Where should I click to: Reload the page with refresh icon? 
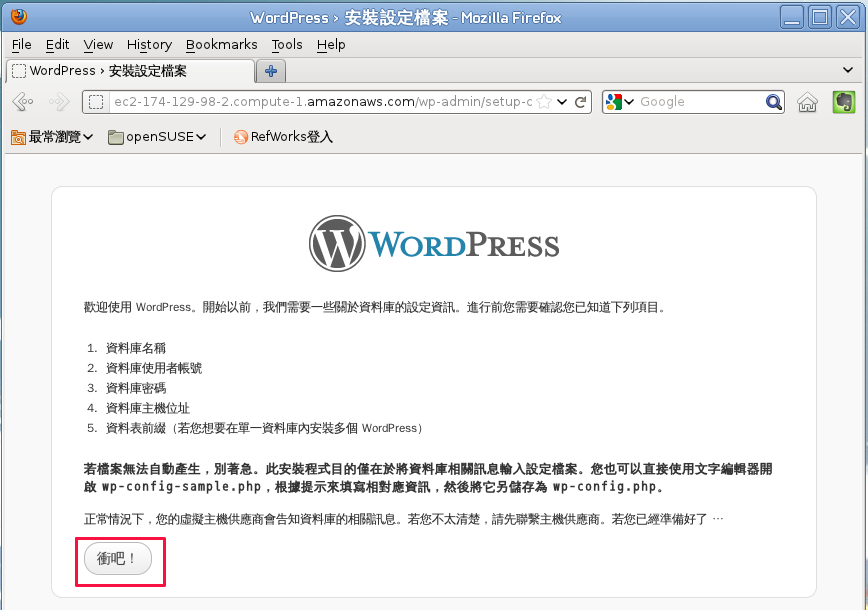580,102
